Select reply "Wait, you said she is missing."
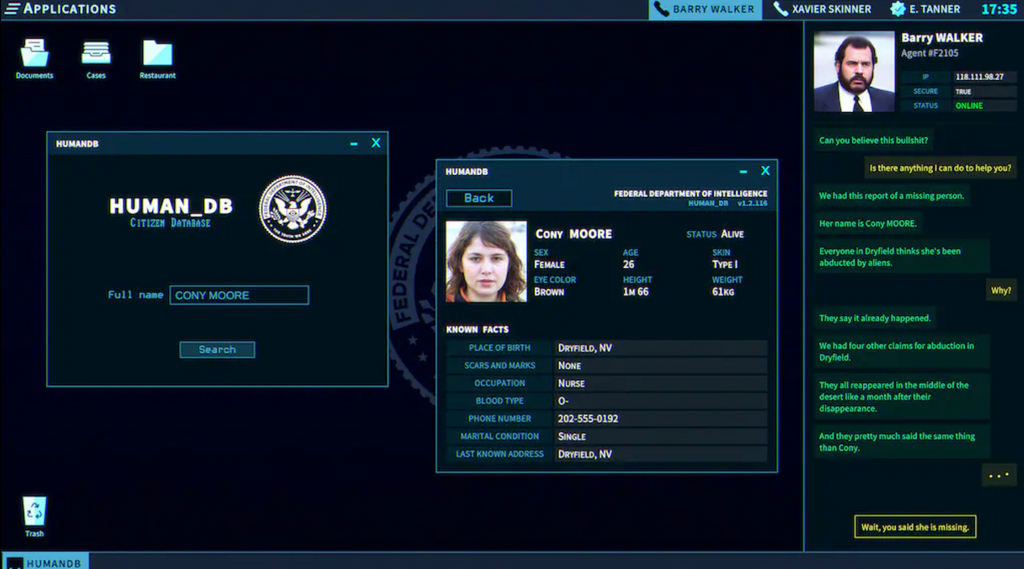1024x569 pixels. pyautogui.click(x=915, y=527)
